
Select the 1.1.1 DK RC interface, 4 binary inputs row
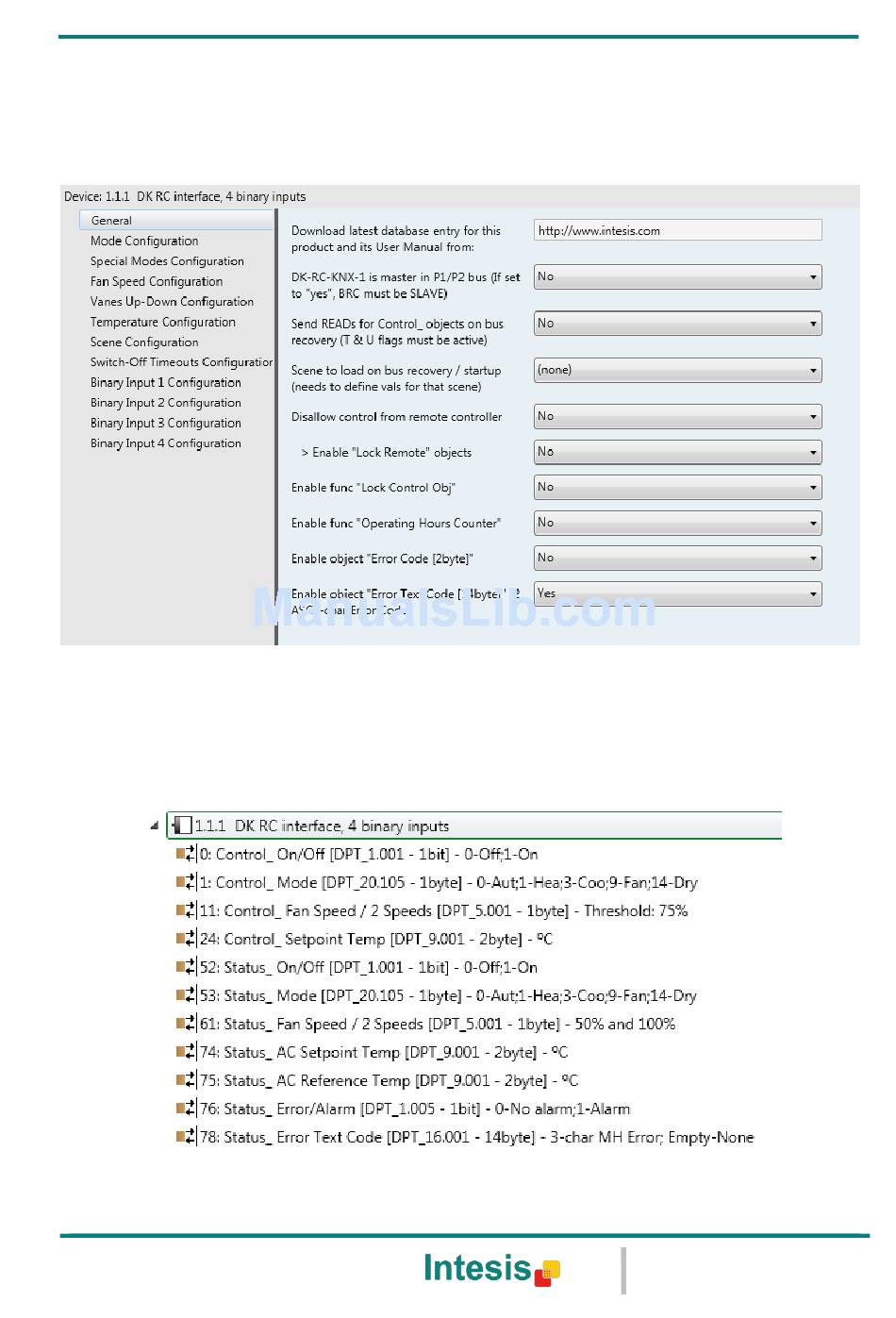tap(474, 826)
